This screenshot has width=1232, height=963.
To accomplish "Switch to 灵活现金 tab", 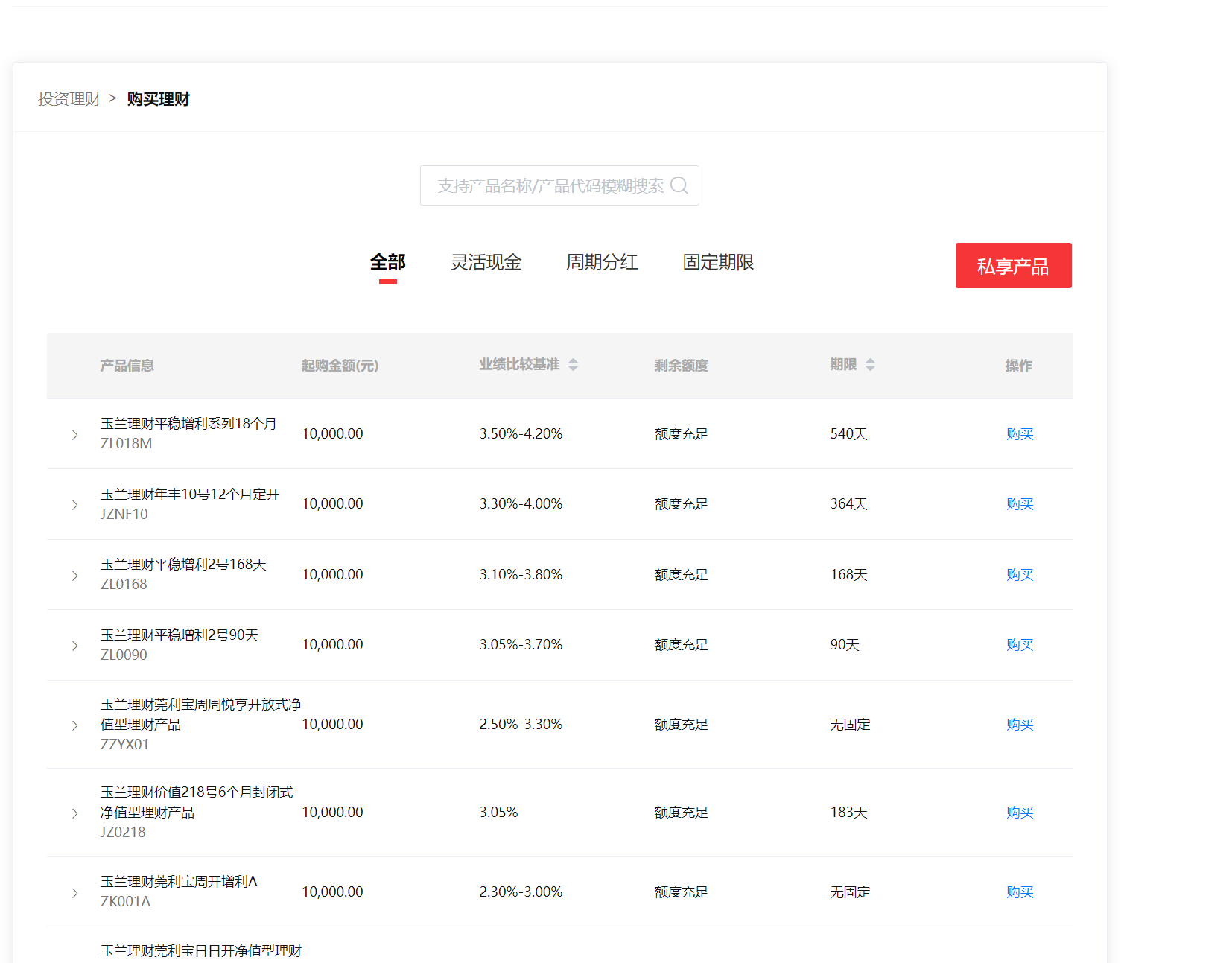I will tap(486, 262).
